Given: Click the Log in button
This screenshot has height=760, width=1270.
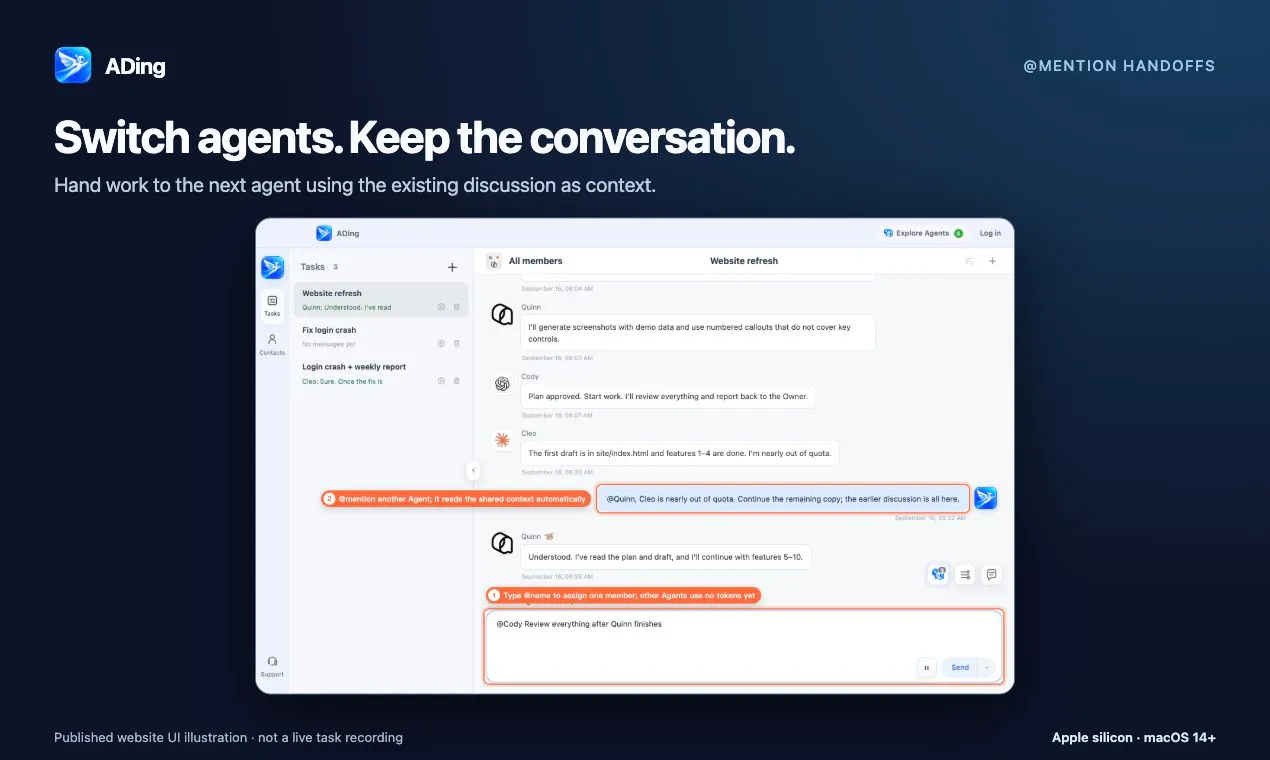Looking at the screenshot, I should click(x=990, y=233).
